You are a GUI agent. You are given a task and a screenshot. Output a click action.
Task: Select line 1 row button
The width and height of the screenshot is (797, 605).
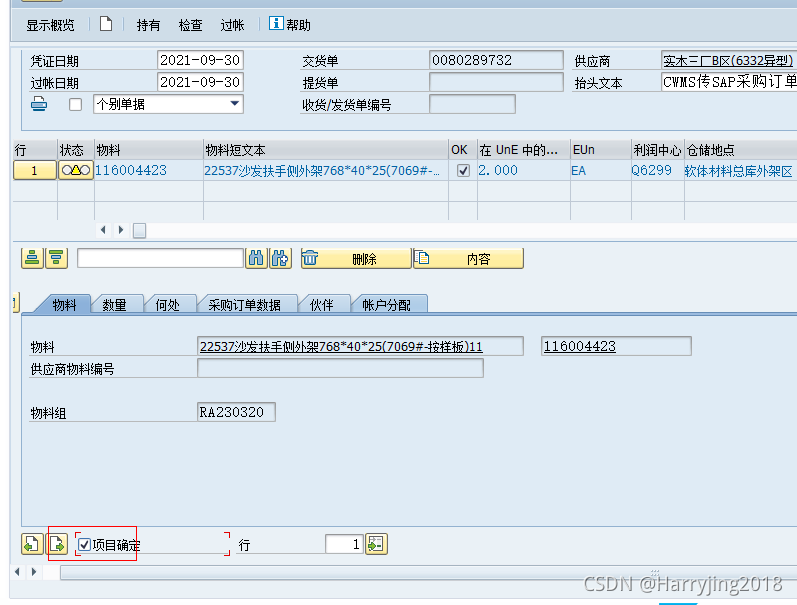(35, 170)
